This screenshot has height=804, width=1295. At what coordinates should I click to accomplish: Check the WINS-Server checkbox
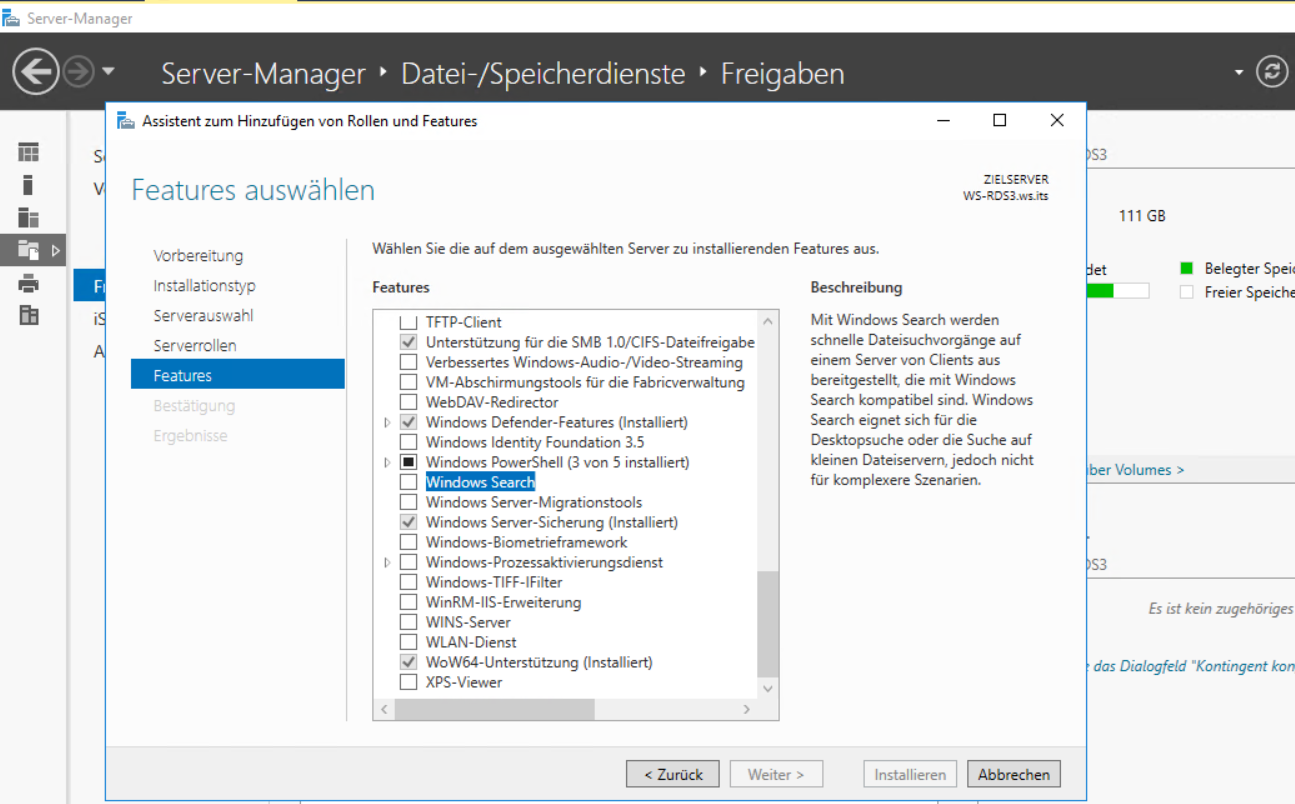click(408, 622)
